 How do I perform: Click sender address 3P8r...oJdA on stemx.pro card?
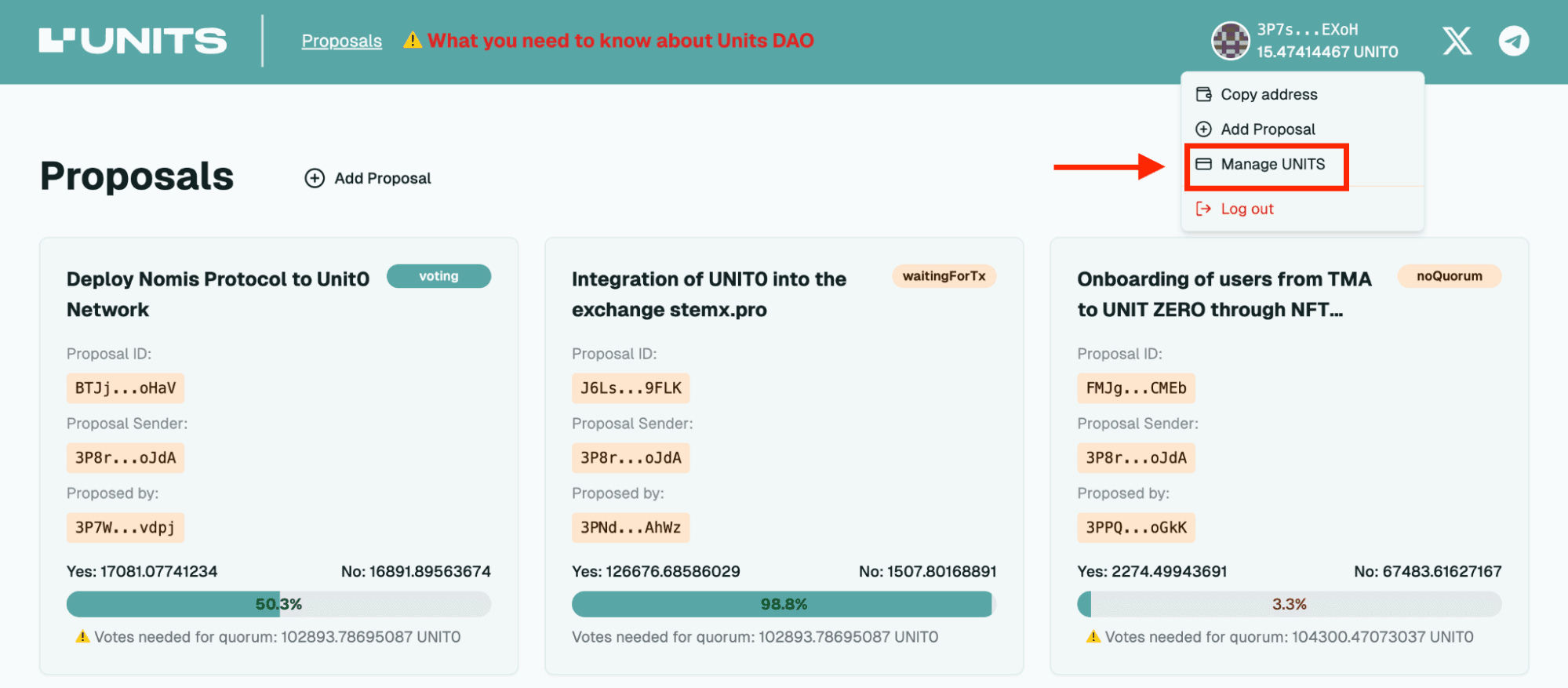631,458
